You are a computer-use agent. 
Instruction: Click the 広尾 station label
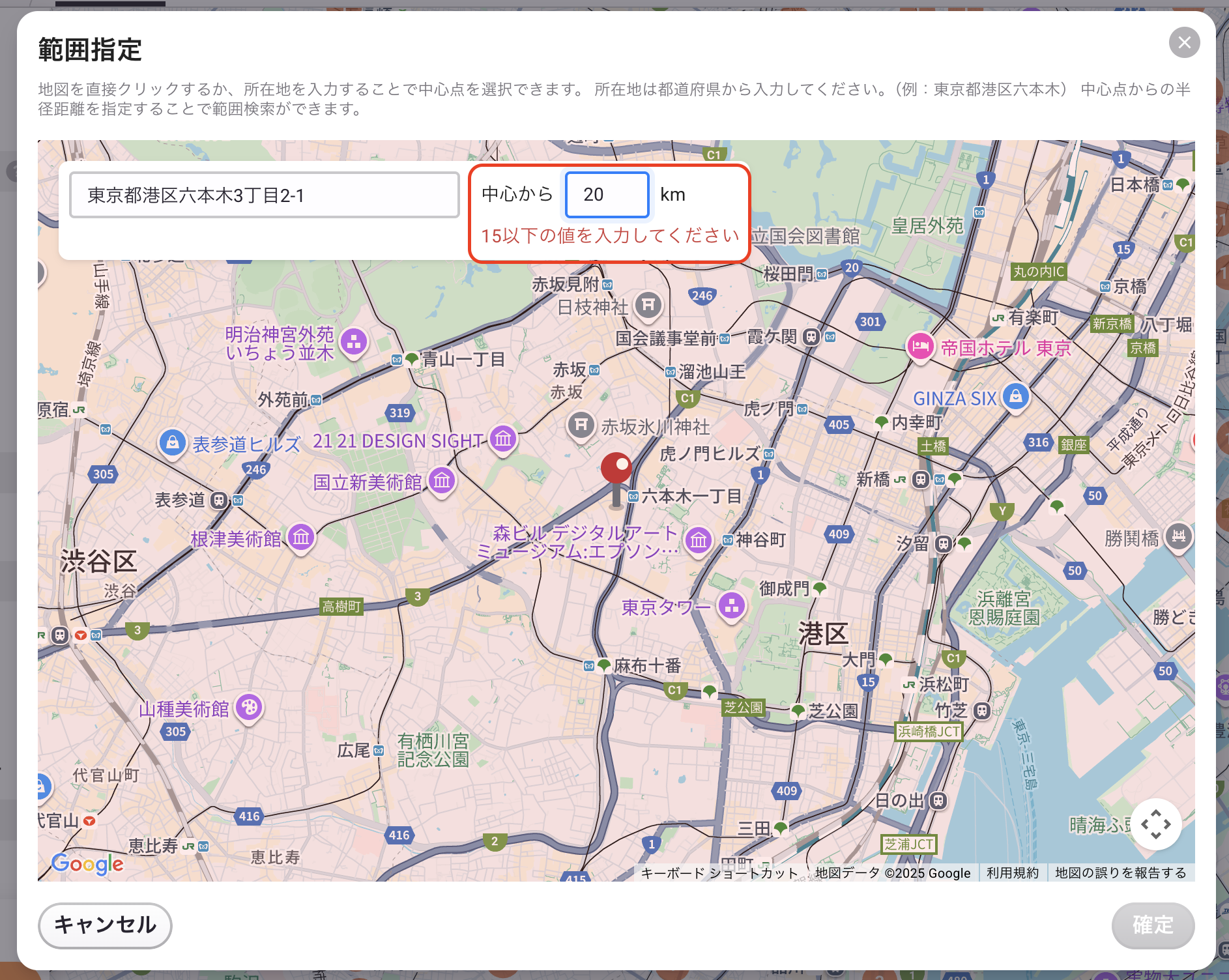pyautogui.click(x=354, y=751)
